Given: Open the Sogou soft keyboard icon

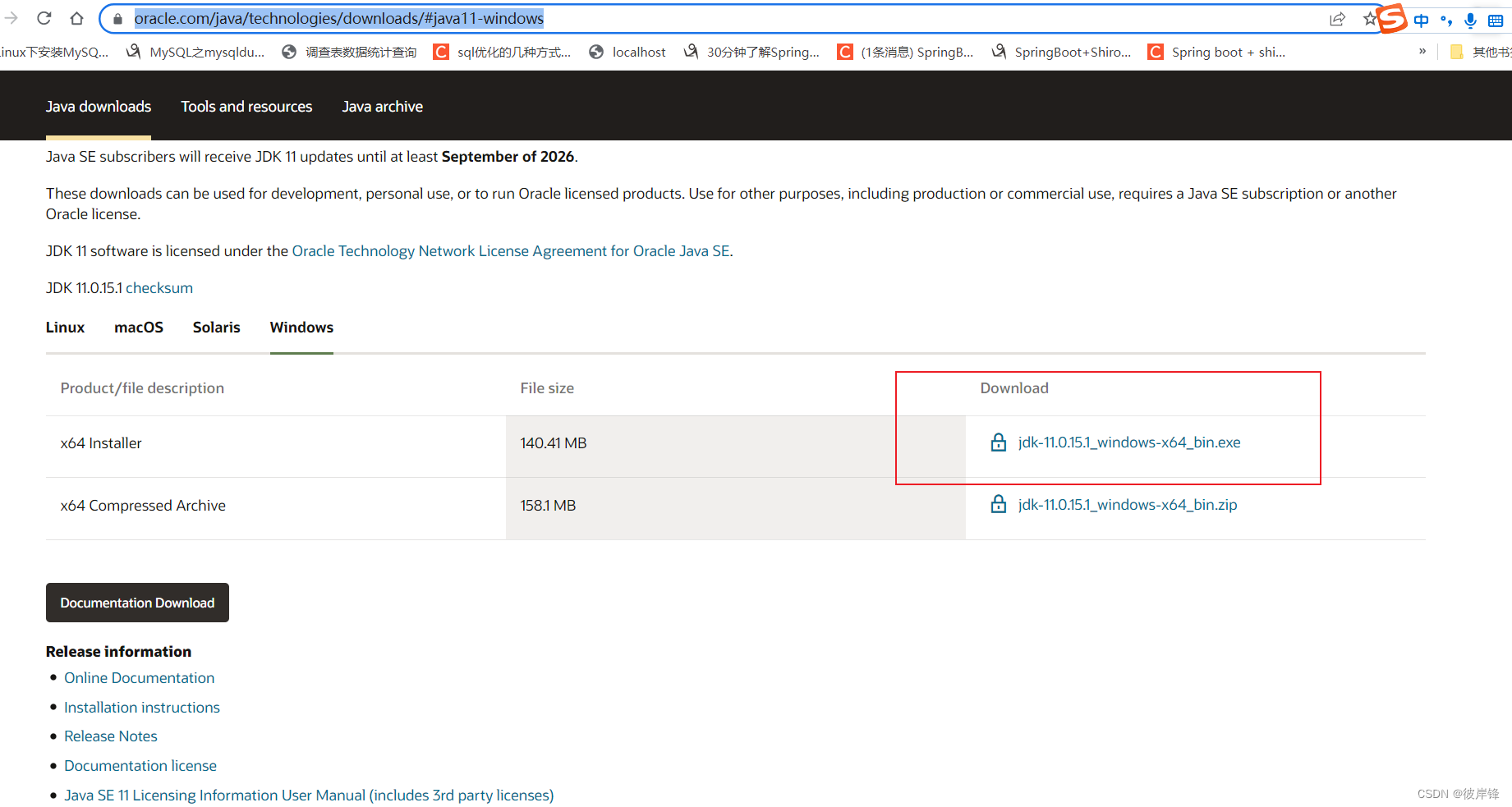Looking at the screenshot, I should tap(1496, 21).
